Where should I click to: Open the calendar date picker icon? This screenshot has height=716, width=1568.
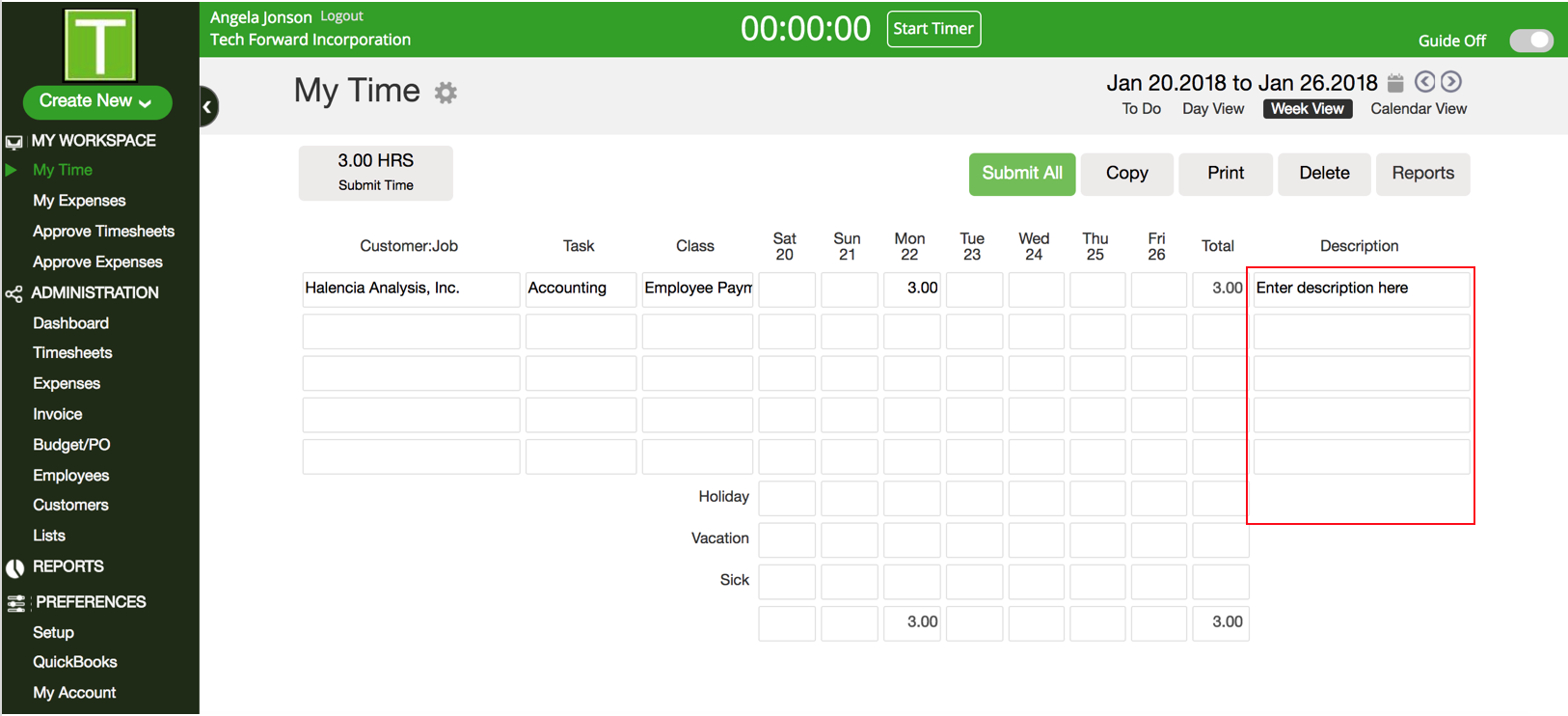[x=1395, y=83]
